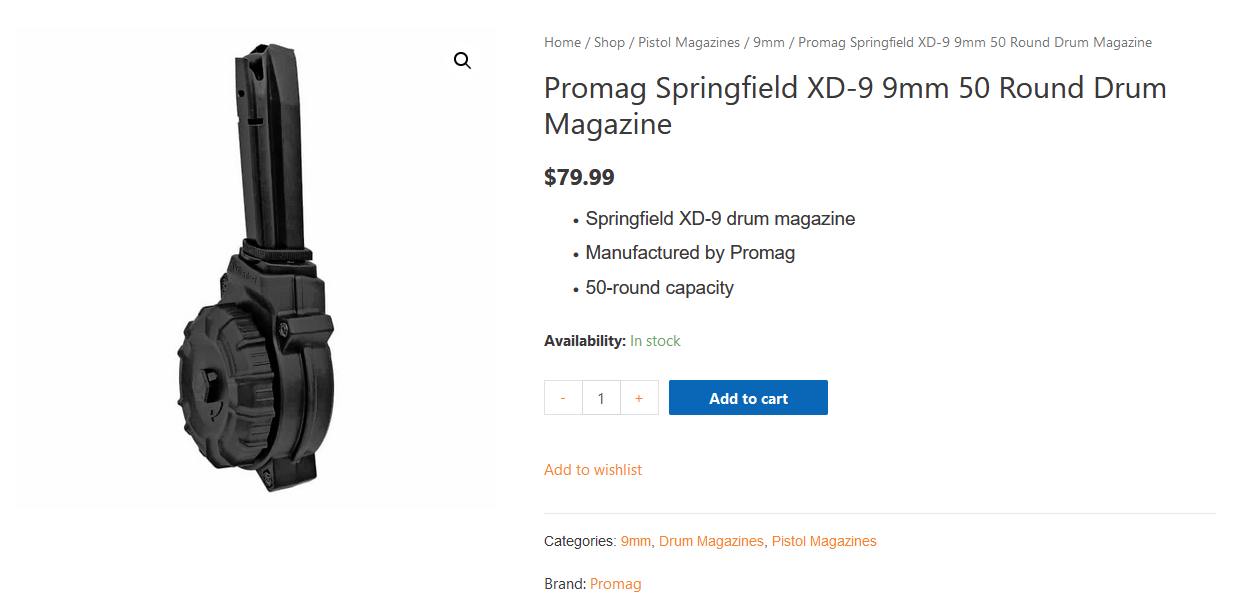This screenshot has height=607, width=1241.
Task: Open Shop breadcrumb link
Action: pyautogui.click(x=609, y=43)
